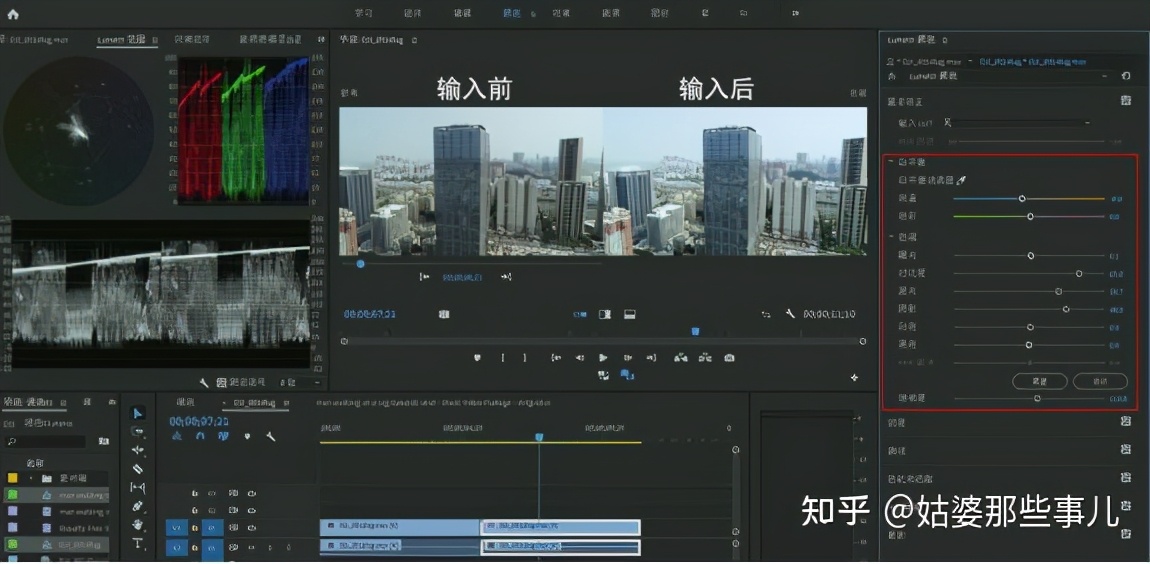Click Mark Out bracket in Program Monitor
Viewport: 1150px width, 564px height.
coord(524,358)
